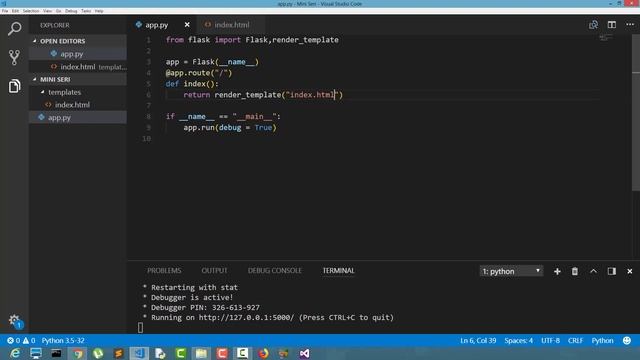The image size is (640, 360).
Task: Select app.py in MINI SERI folder
Action: pos(78,118)
